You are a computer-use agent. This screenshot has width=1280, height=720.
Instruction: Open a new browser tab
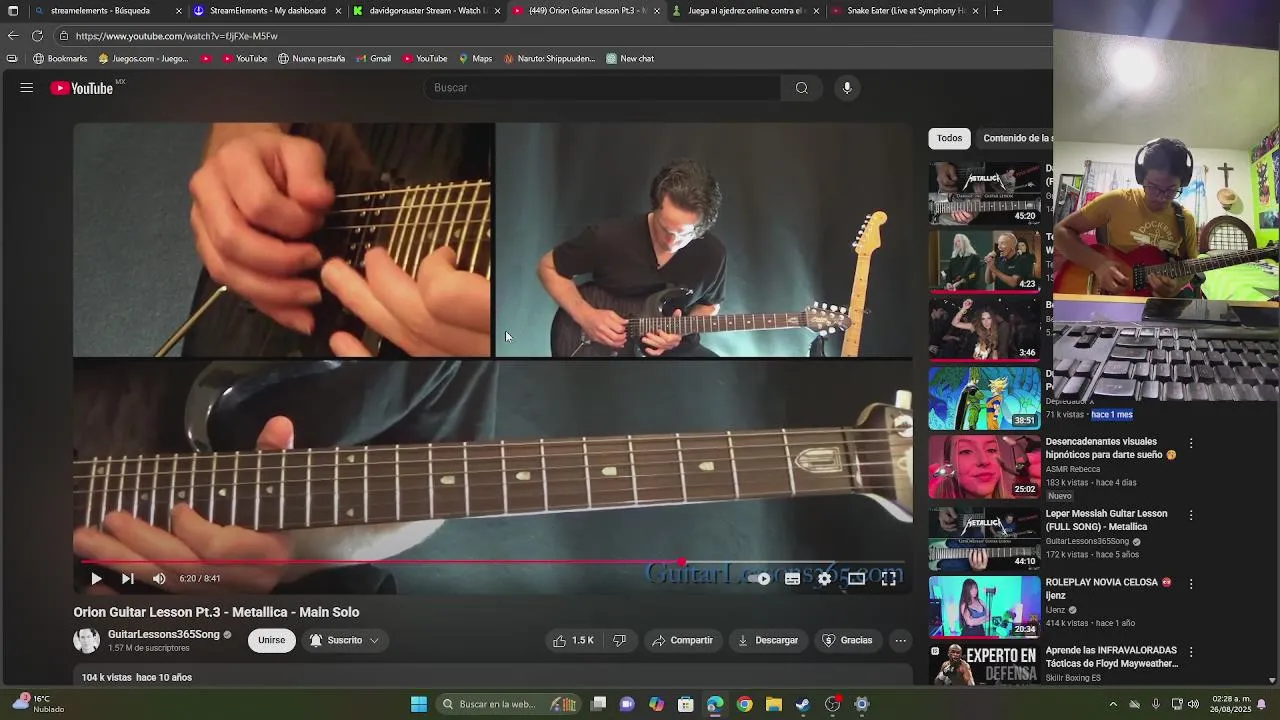[997, 11]
